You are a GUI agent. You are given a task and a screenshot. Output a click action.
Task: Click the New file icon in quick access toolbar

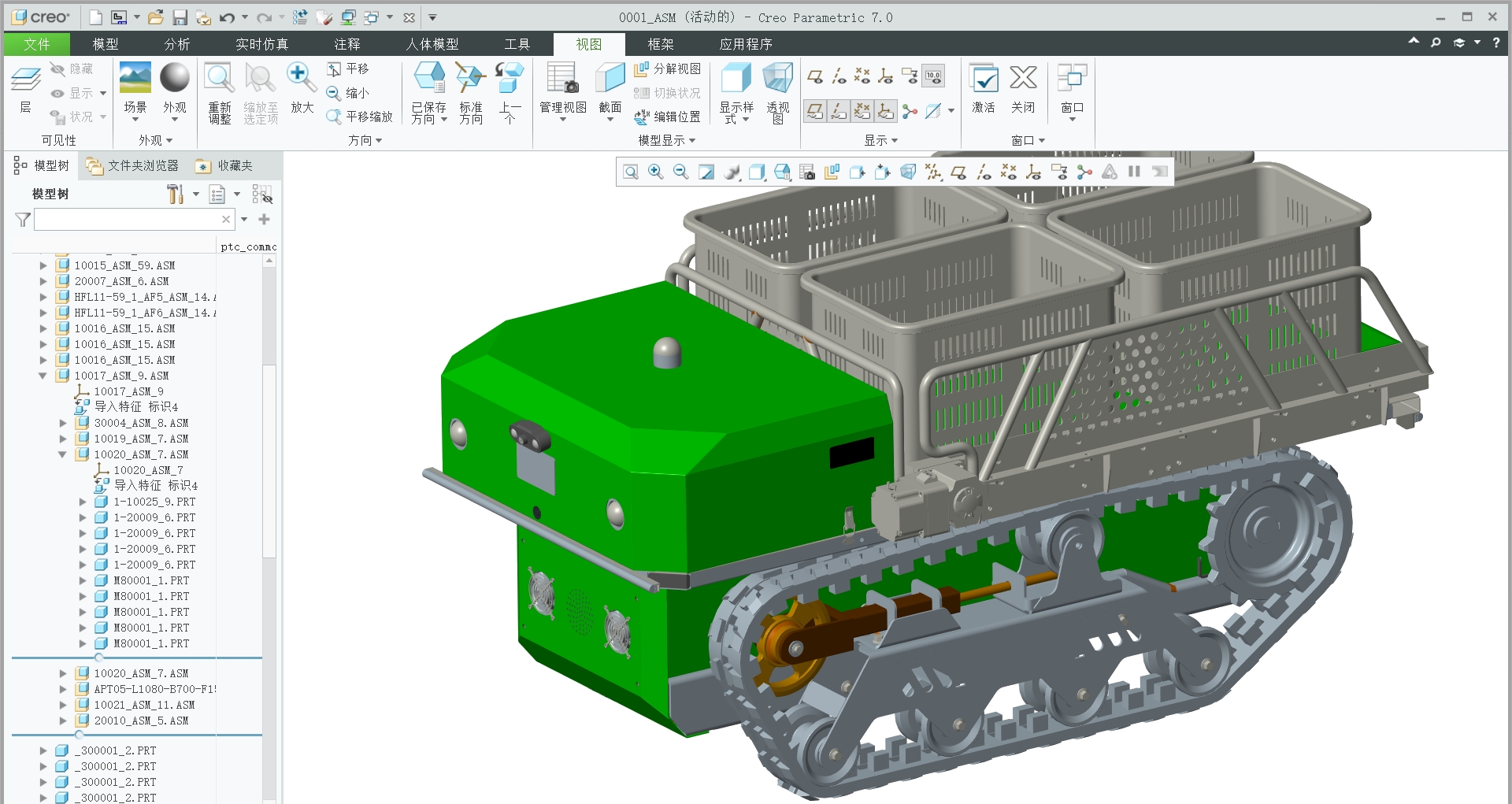tap(95, 17)
